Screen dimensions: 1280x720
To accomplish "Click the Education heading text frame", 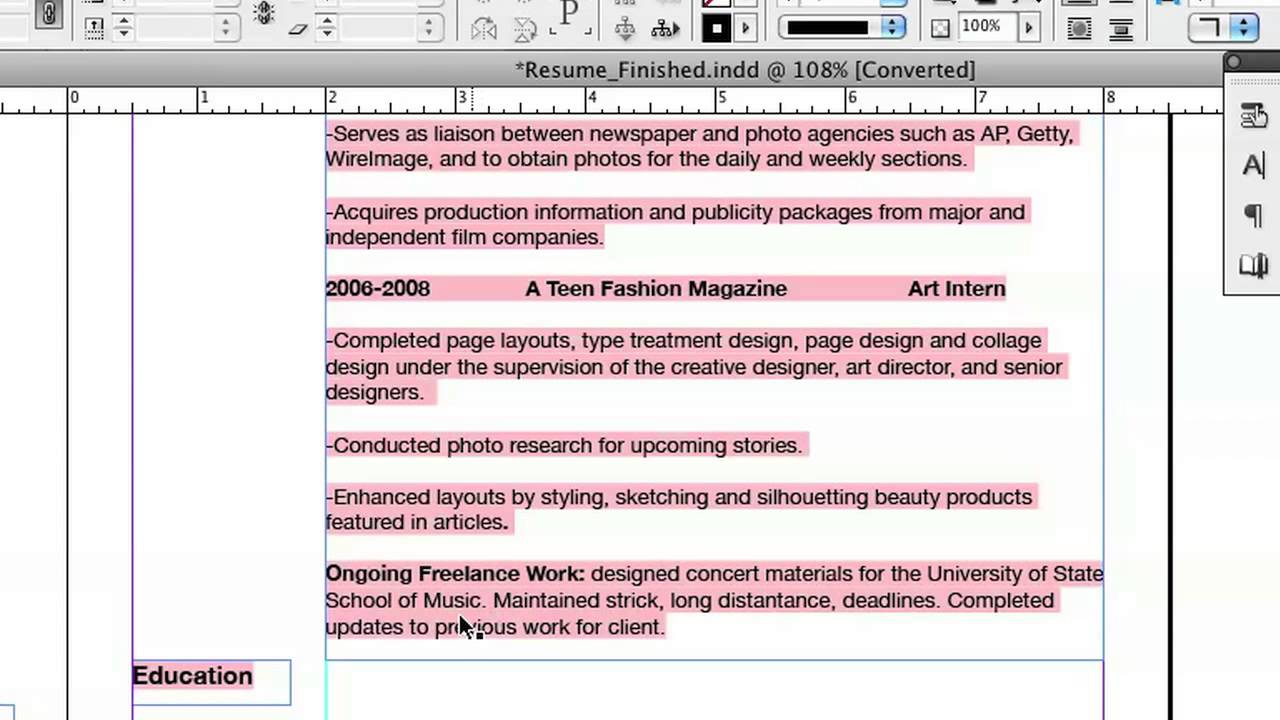I will pyautogui.click(x=211, y=682).
